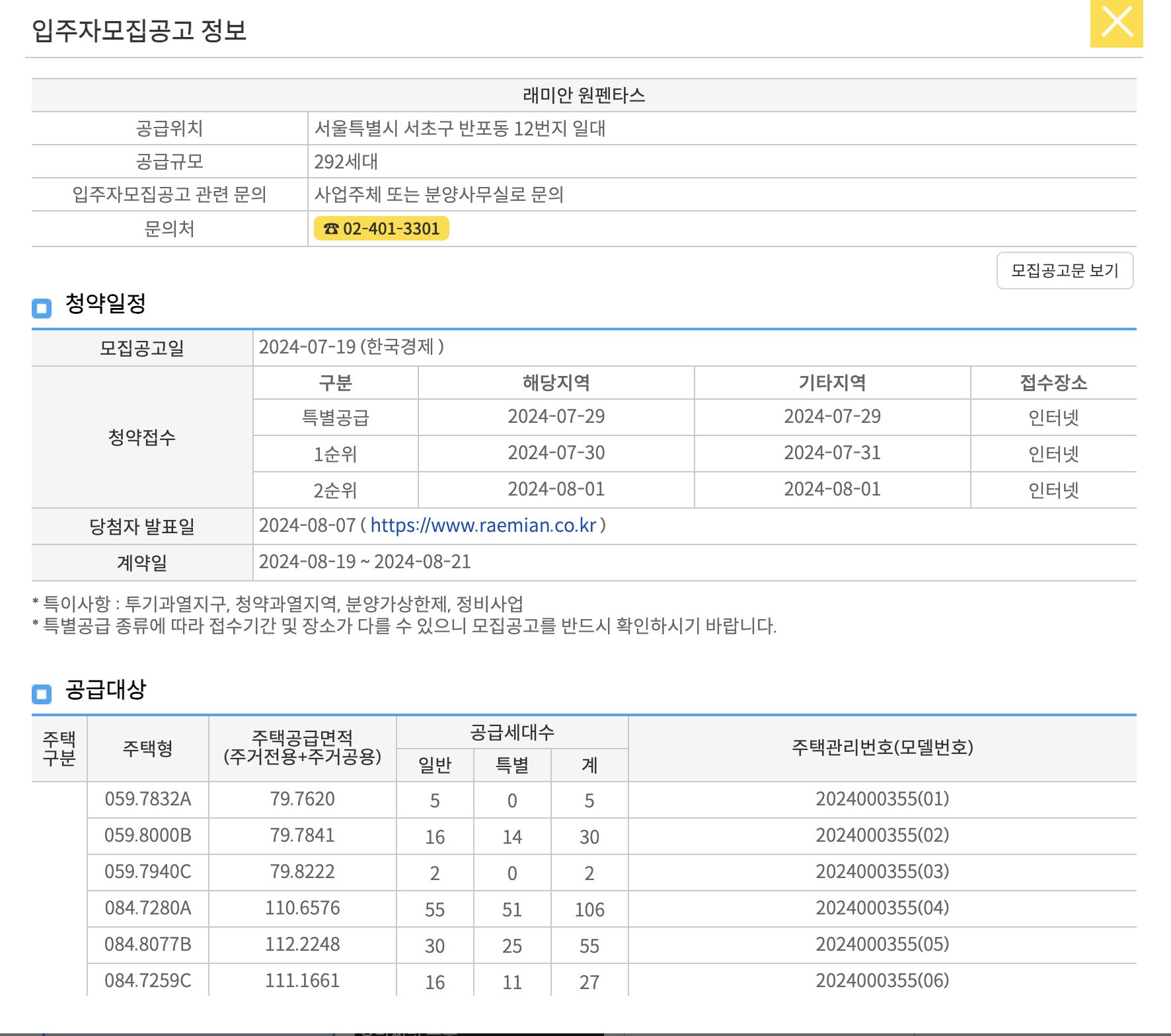Screen dimensions: 1171x1036
Task: Click the 특별공급 row label
Action: point(335,418)
